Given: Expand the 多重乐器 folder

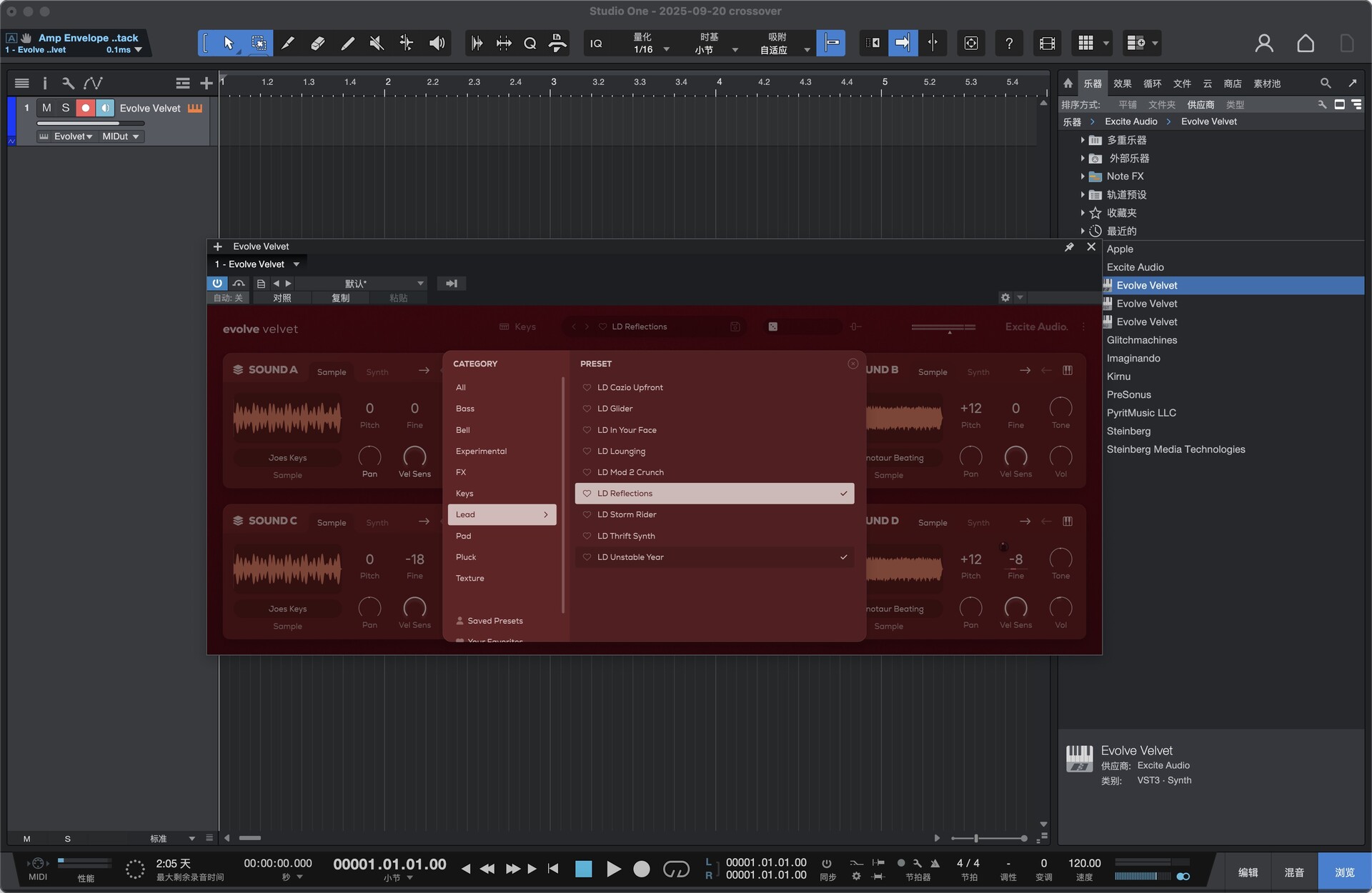Looking at the screenshot, I should (x=1083, y=140).
